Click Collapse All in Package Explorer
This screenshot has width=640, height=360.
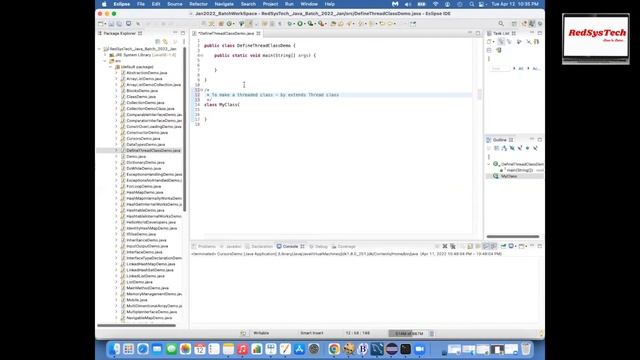(158, 42)
